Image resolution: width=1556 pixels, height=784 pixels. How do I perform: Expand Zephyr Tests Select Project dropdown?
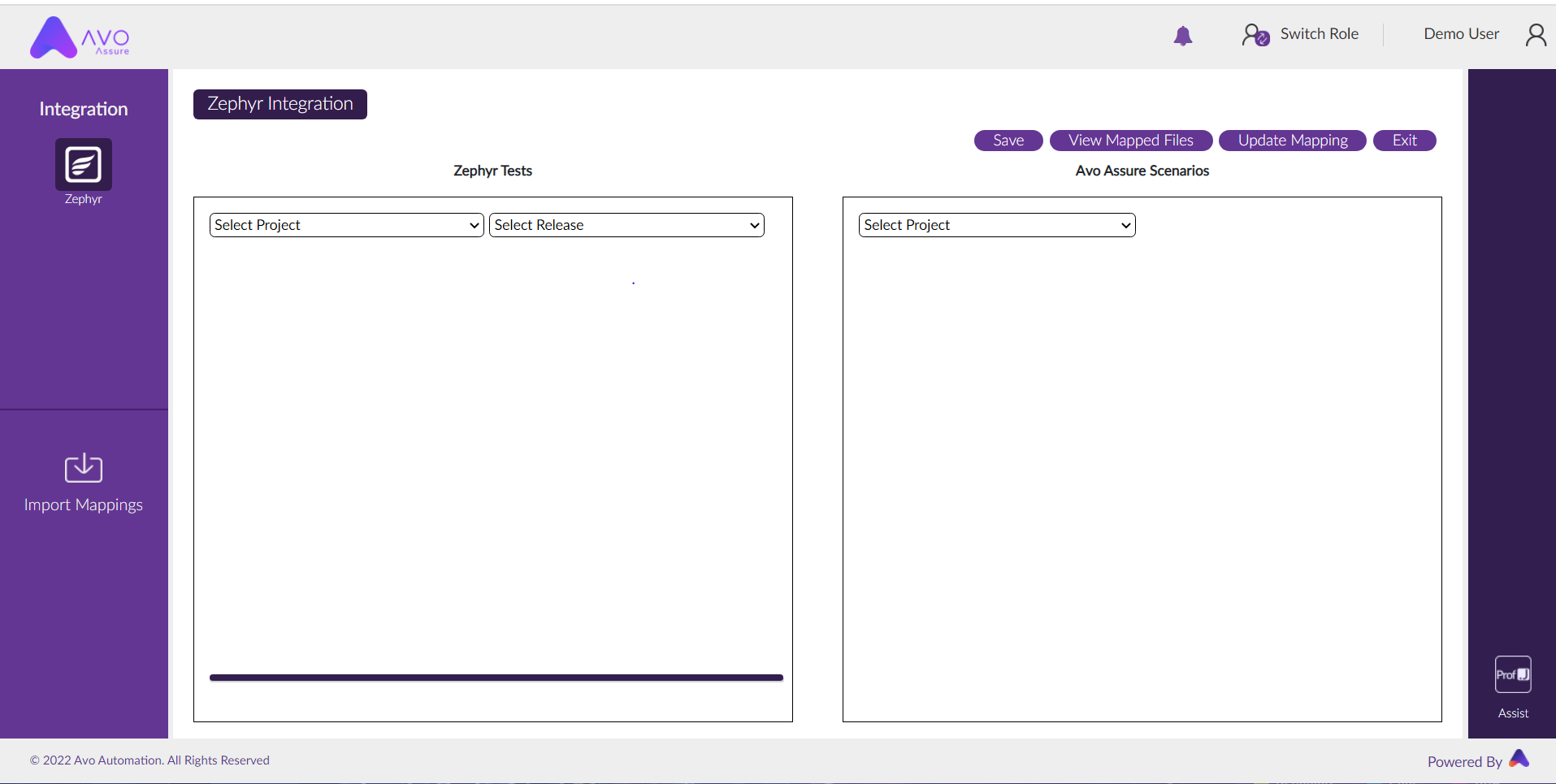tap(347, 225)
